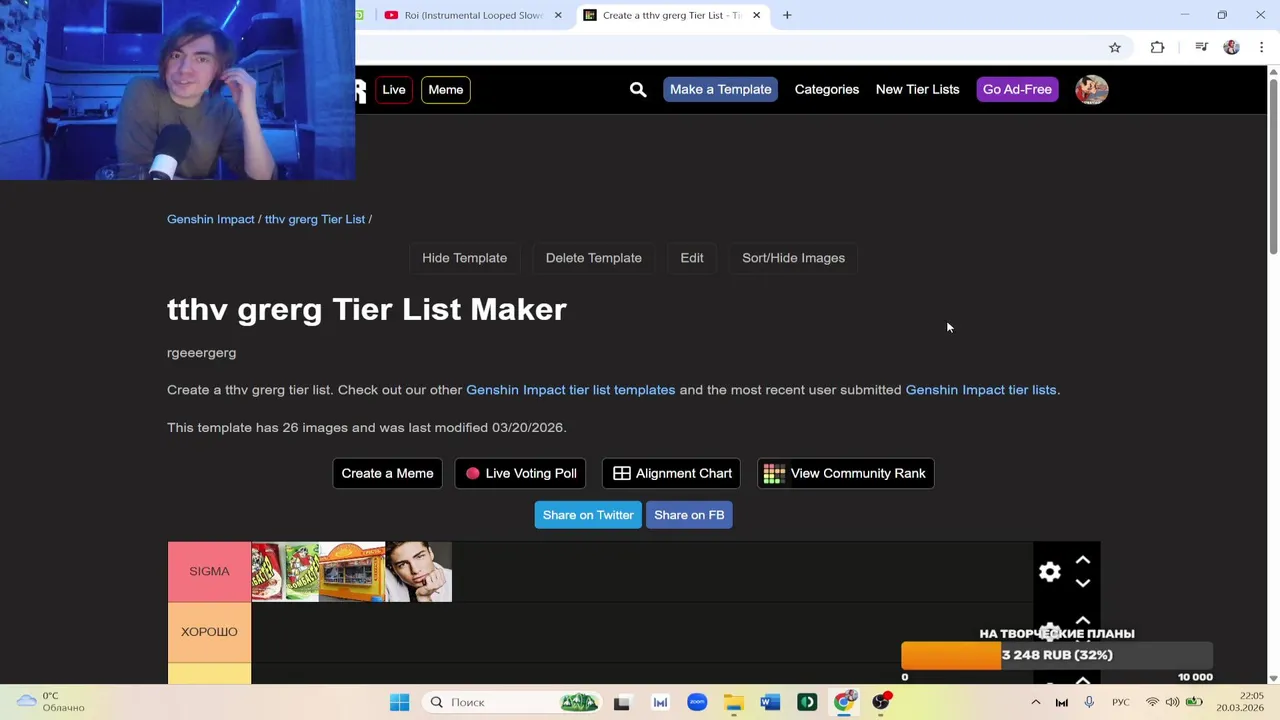1280x720 pixels.
Task: Open a new browser tab with plus
Action: tap(787, 15)
